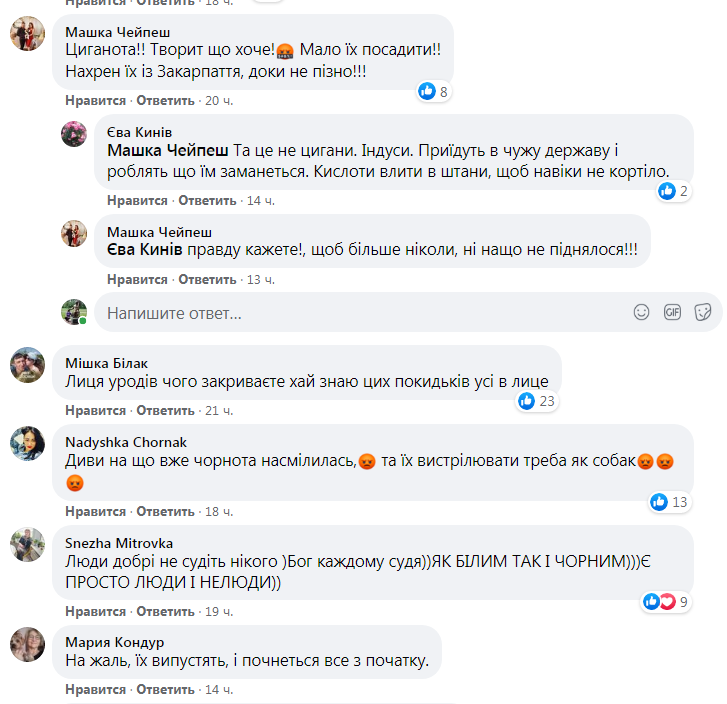
Task: Click reactions count 9 on Snezha Mitrovka comment
Action: [668, 601]
